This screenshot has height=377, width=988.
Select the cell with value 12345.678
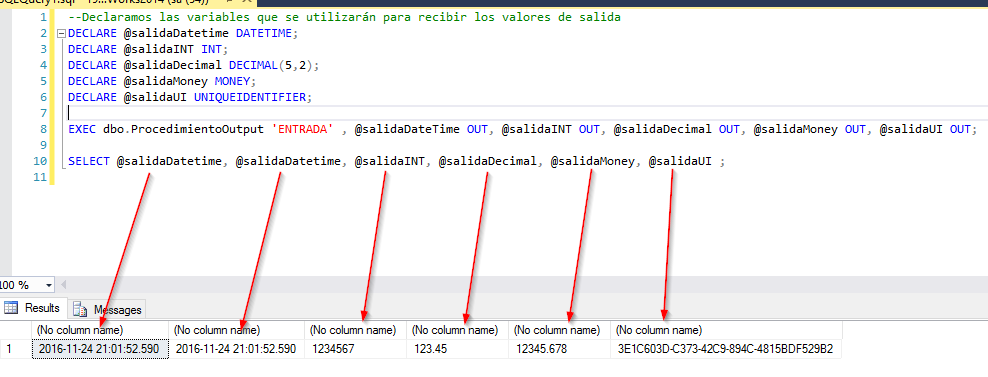click(560, 349)
